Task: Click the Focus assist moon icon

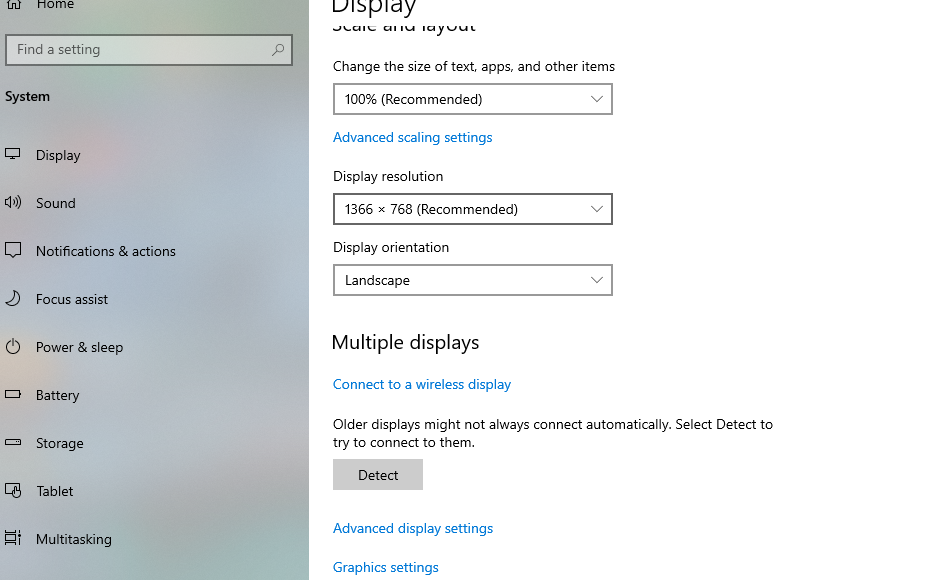Action: tap(13, 299)
